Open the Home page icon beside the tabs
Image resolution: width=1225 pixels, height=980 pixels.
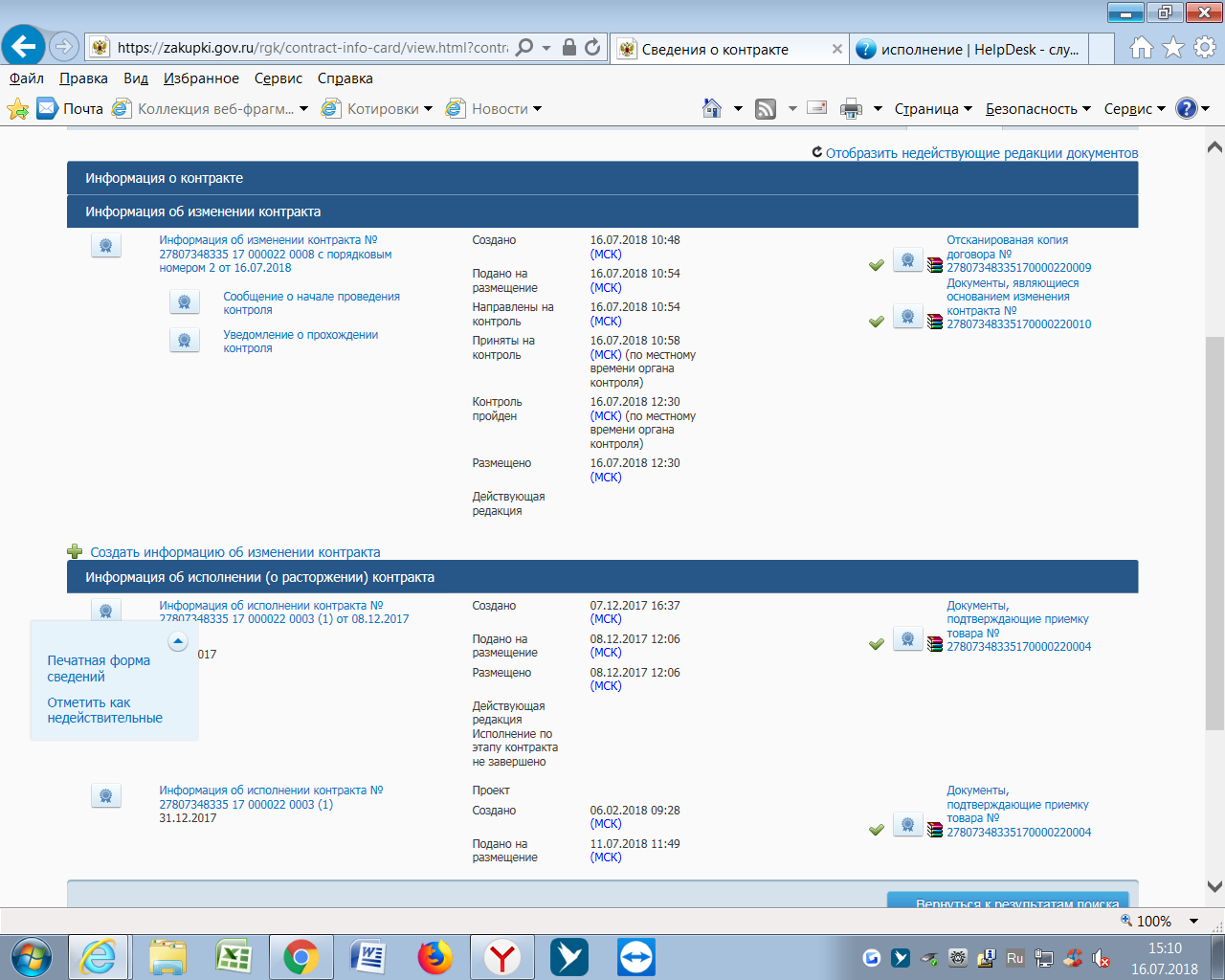click(x=1141, y=47)
